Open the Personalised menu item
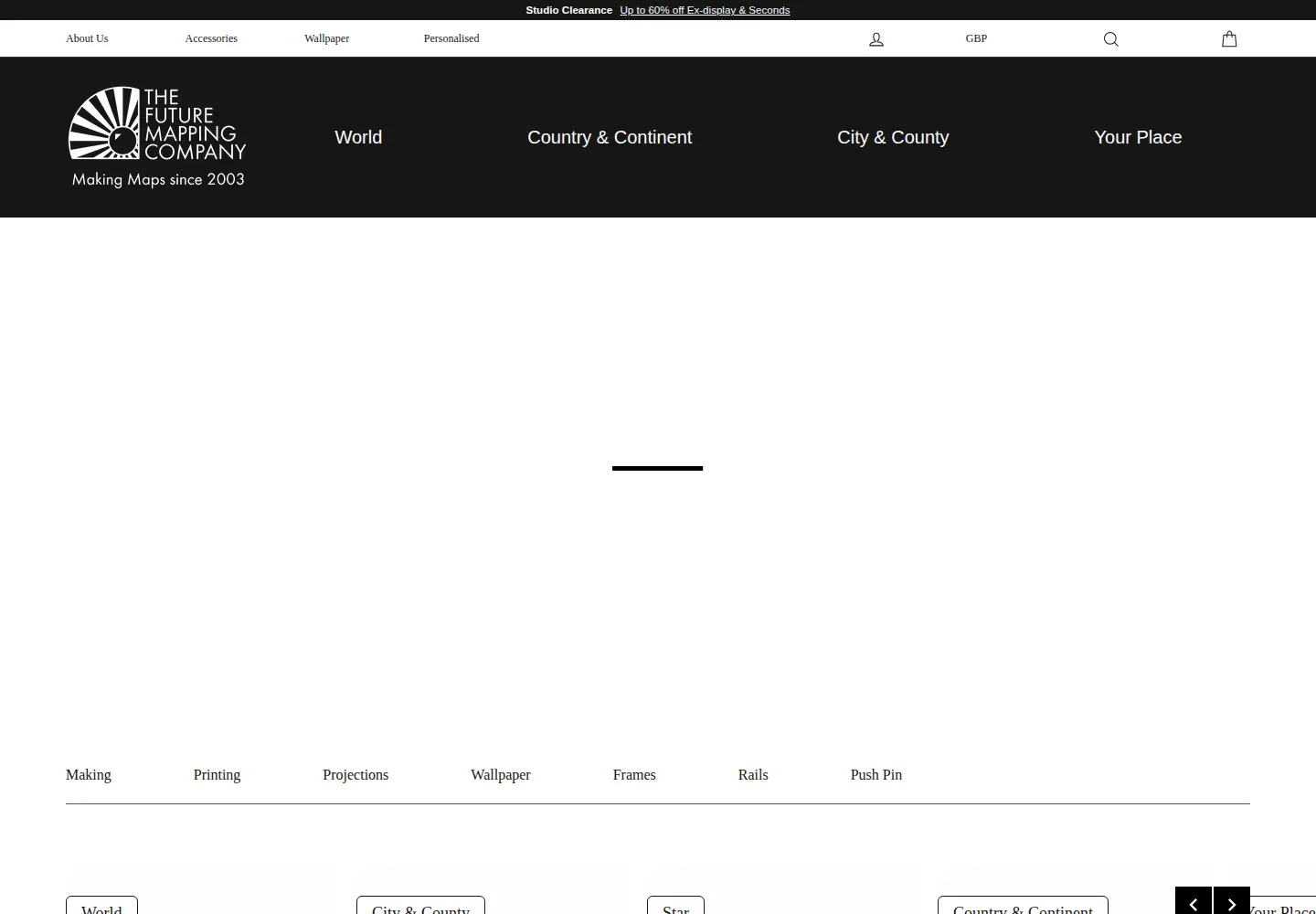This screenshot has width=1316, height=914. (451, 38)
